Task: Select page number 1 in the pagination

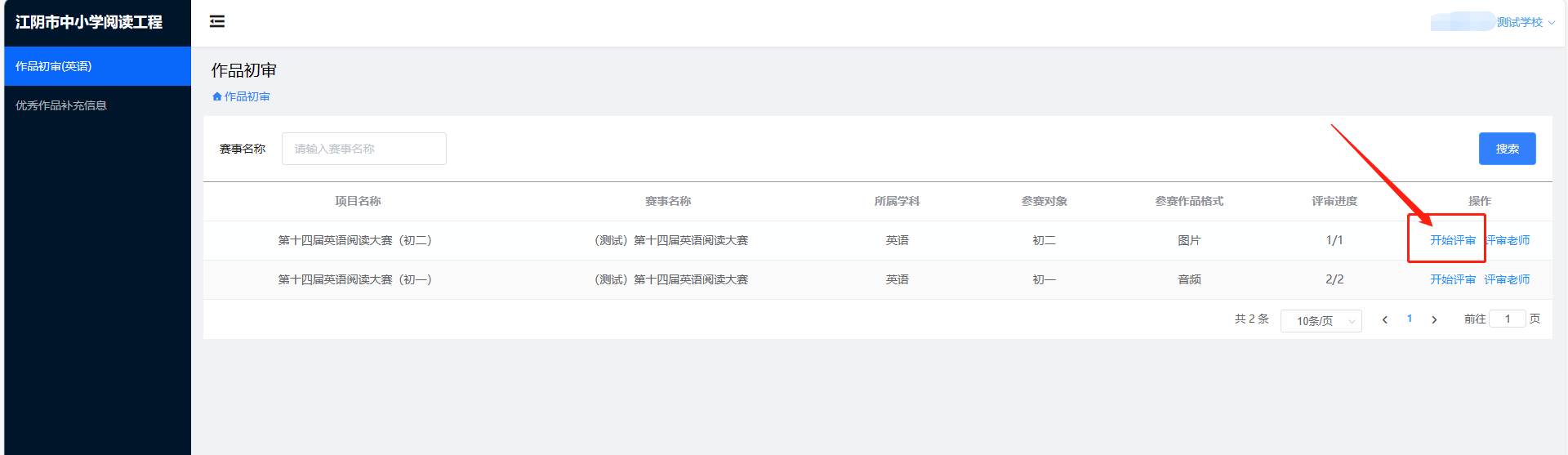Action: click(1410, 319)
